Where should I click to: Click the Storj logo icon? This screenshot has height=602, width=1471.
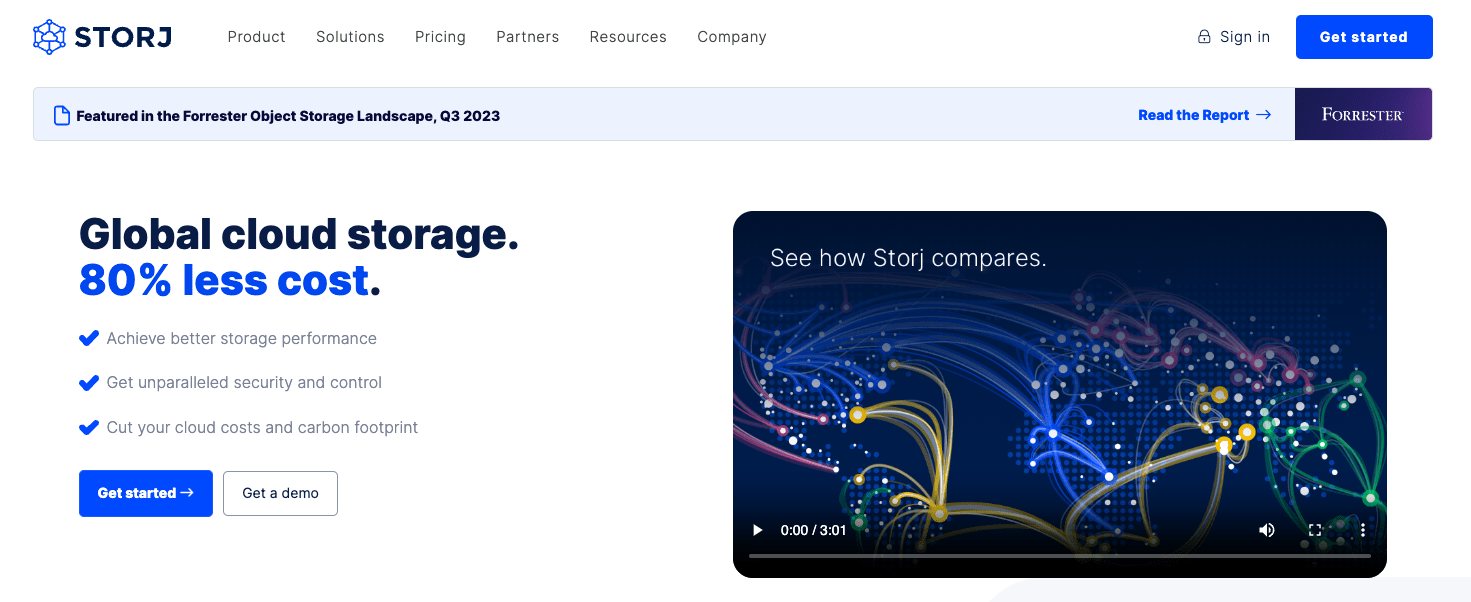49,37
